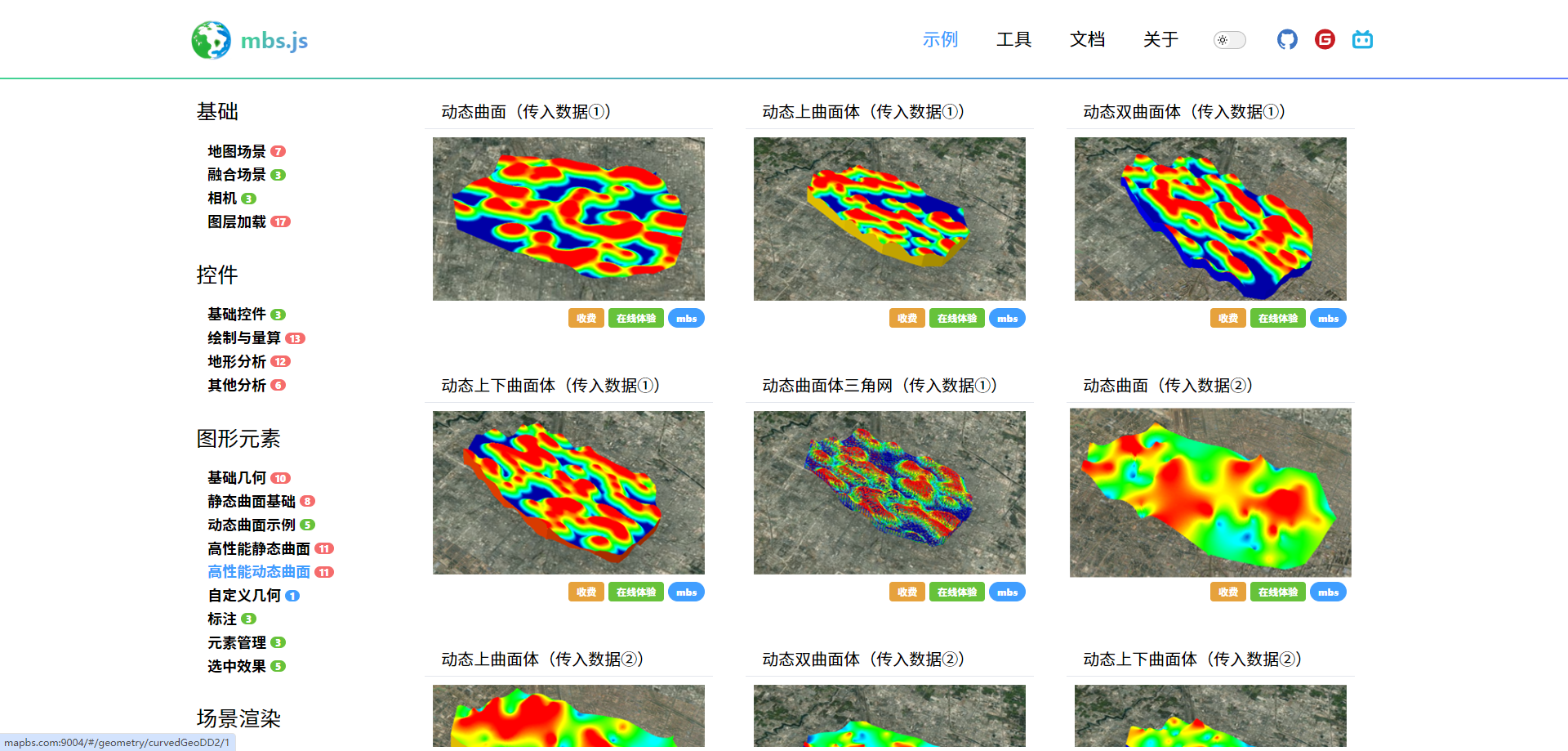
Task: Open the 动态曲面（传入数据②）thumbnail
Action: click(1210, 493)
